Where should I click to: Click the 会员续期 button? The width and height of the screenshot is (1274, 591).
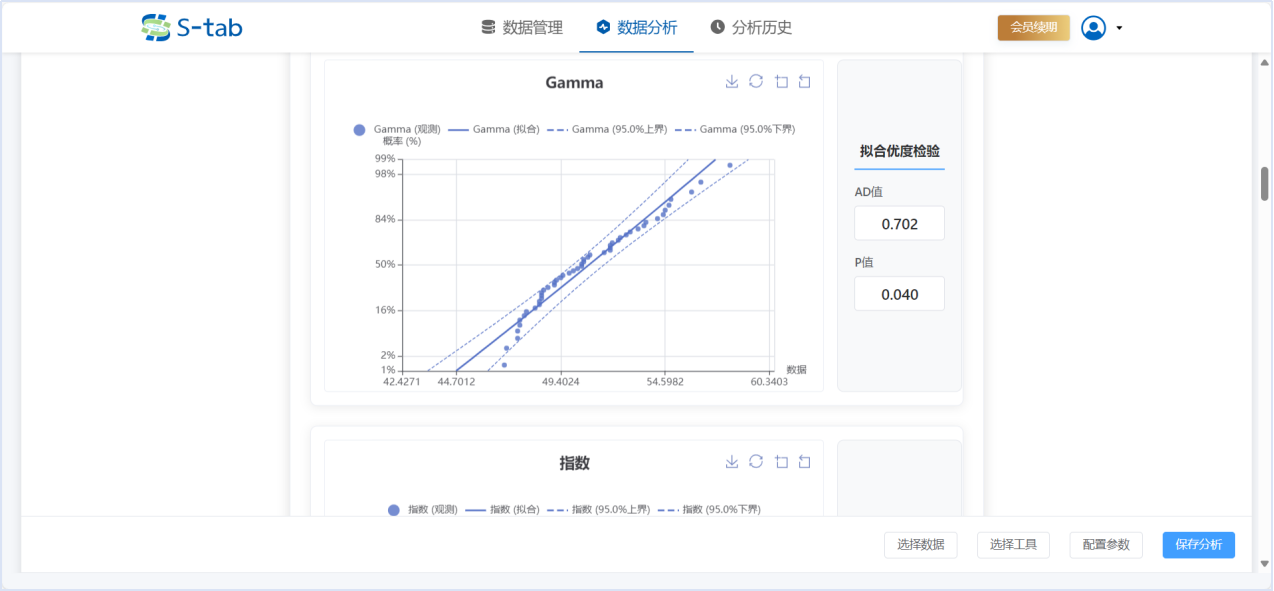1033,28
